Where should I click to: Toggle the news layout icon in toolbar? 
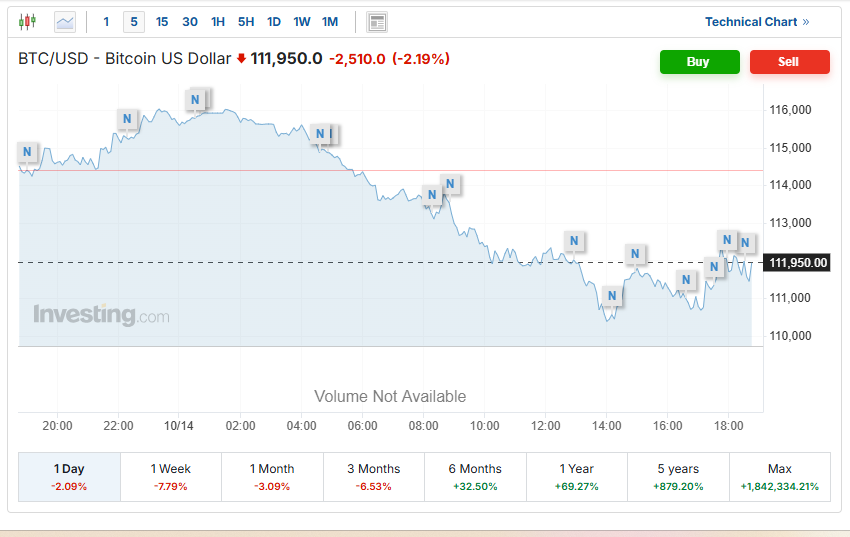click(x=377, y=21)
